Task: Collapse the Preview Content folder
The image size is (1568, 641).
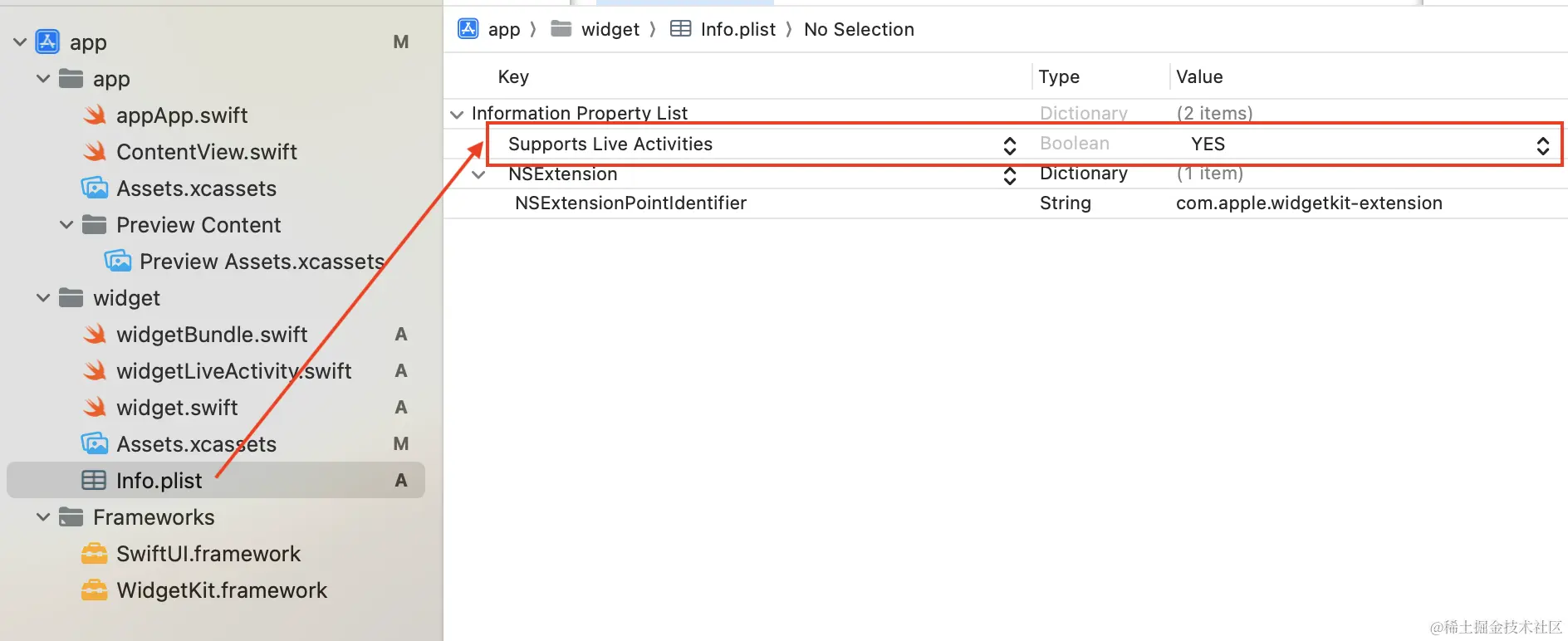Action: (66, 225)
